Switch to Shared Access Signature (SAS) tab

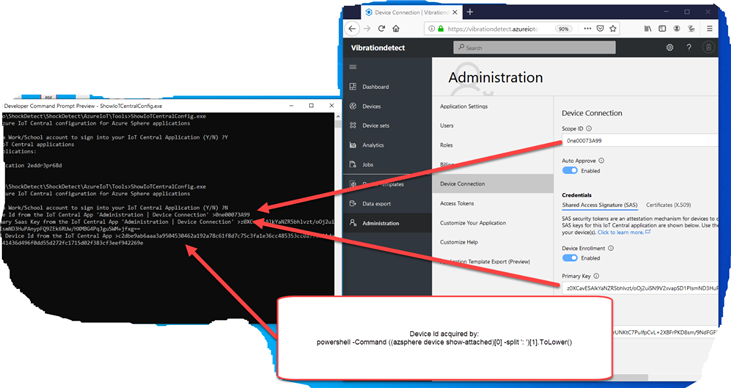[600, 205]
